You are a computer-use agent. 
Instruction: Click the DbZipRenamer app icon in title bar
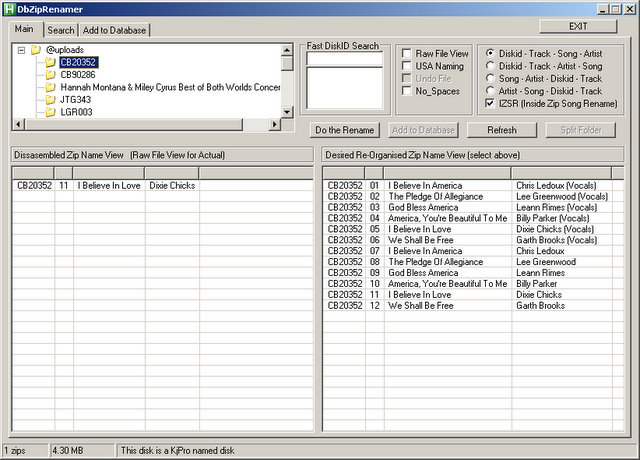pos(10,9)
